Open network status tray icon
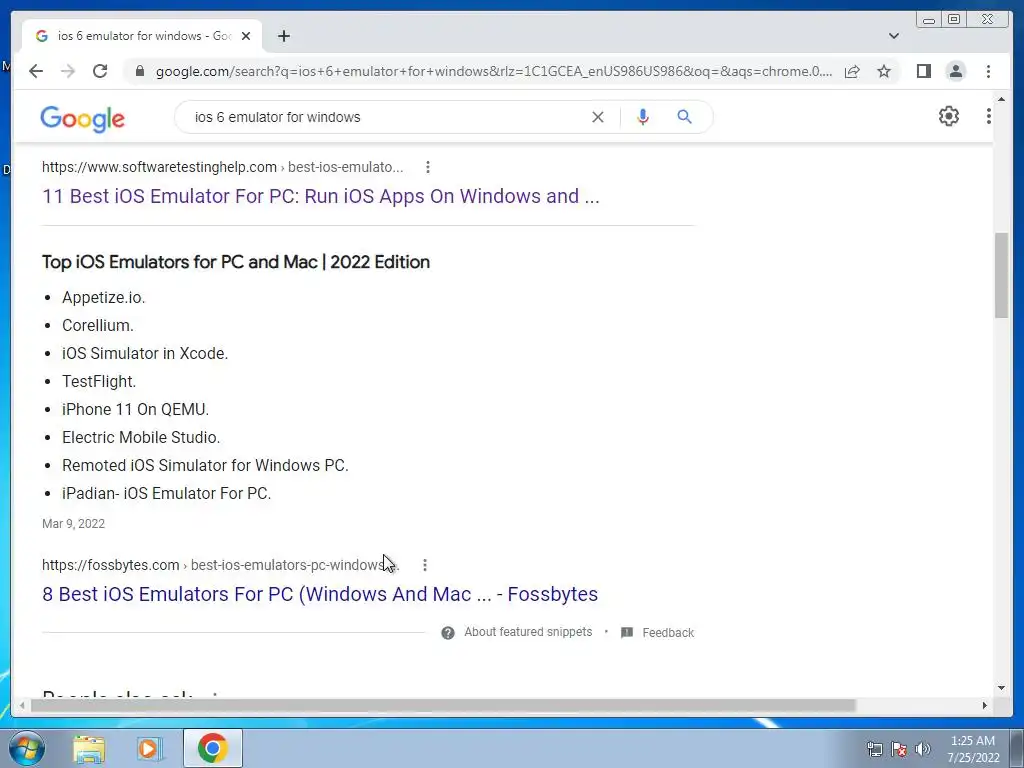 tap(874, 749)
